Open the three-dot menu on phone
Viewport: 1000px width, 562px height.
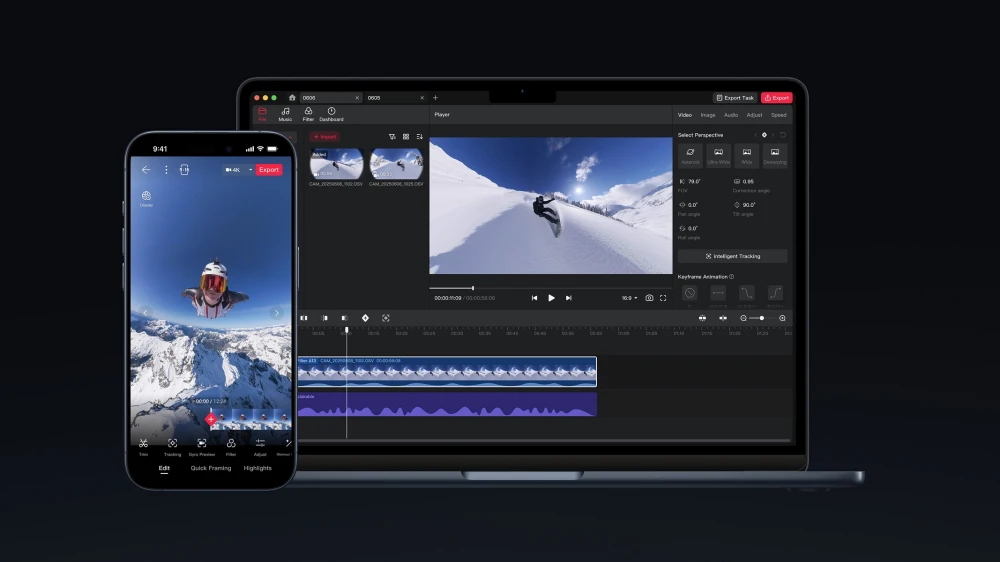click(166, 170)
